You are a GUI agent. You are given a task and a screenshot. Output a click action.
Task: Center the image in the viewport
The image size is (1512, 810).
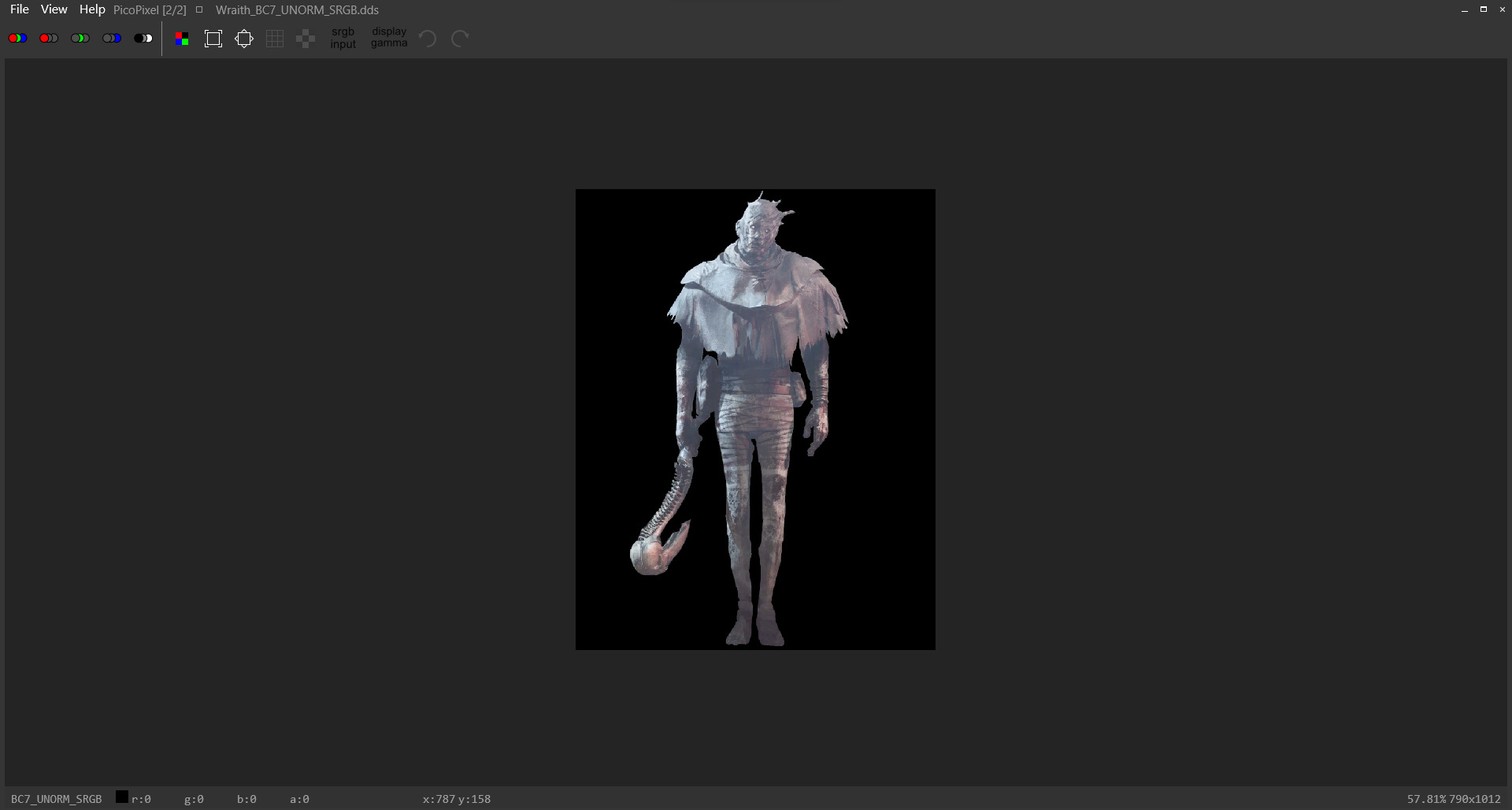click(x=244, y=39)
